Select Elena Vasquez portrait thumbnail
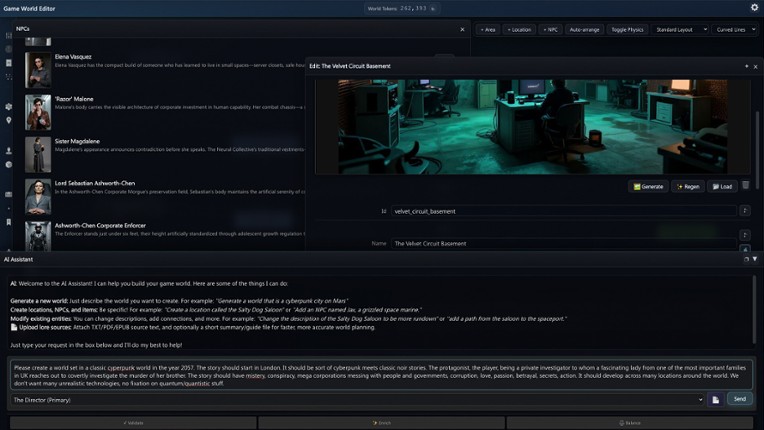 tap(38, 70)
